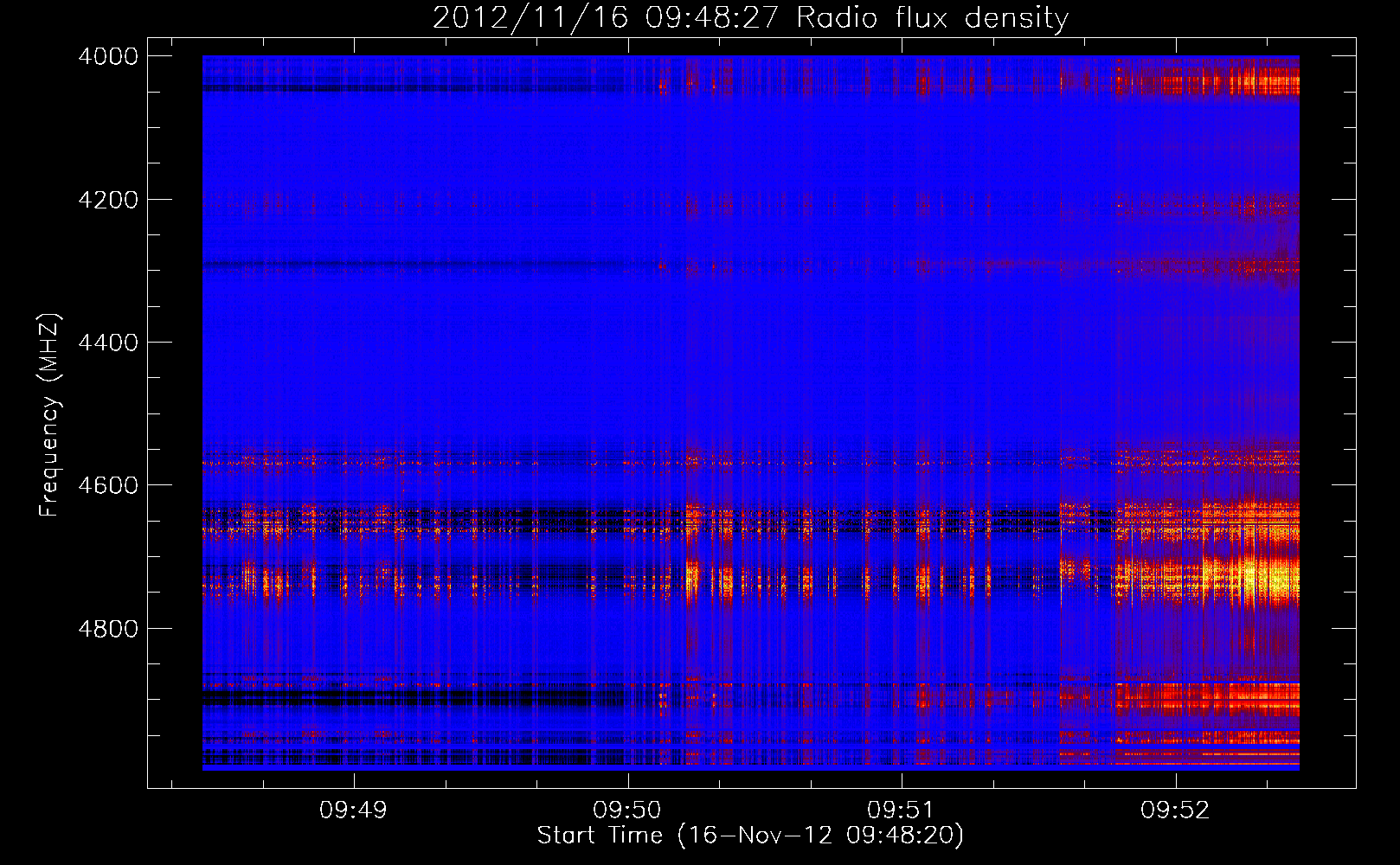Viewport: 1400px width, 865px height.
Task: Click the 'Start Time (16-Nov-12 09:48:20)' label
Action: (x=750, y=836)
